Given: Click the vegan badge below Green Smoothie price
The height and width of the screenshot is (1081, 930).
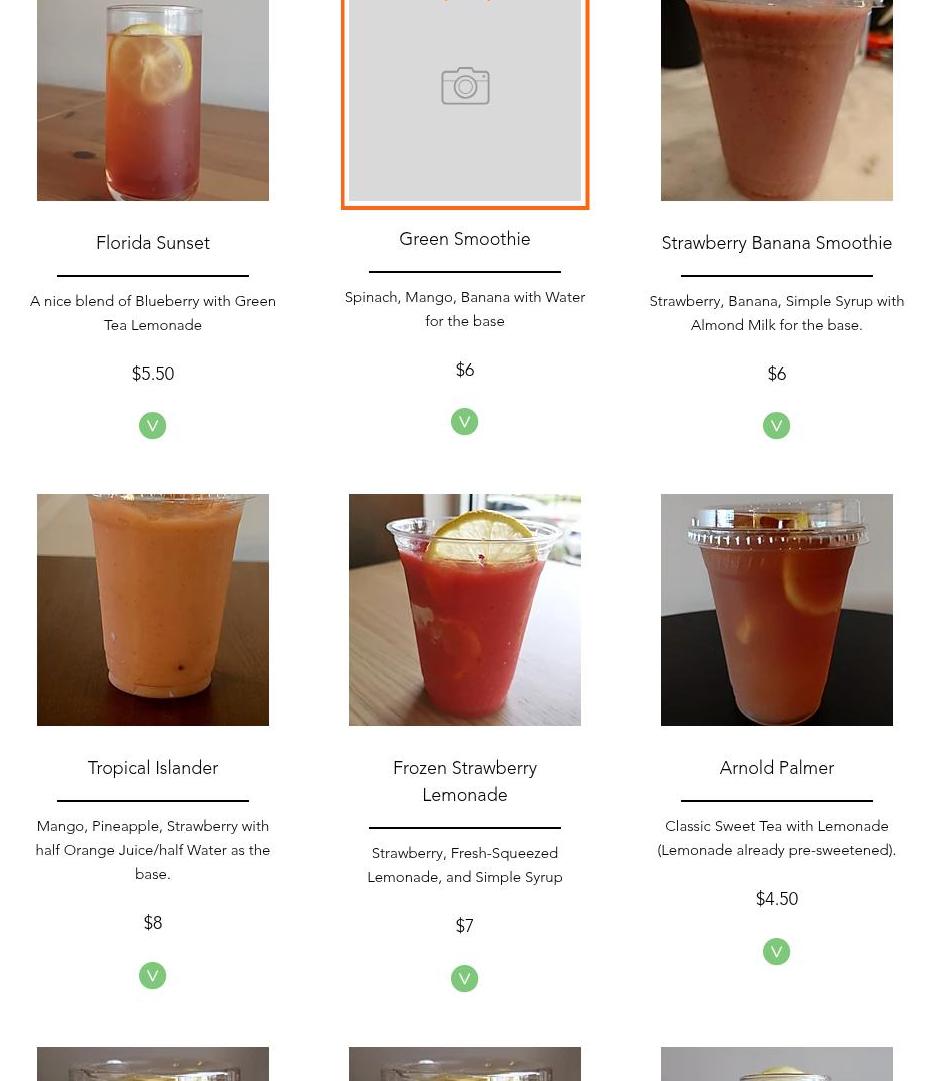Looking at the screenshot, I should tap(464, 421).
